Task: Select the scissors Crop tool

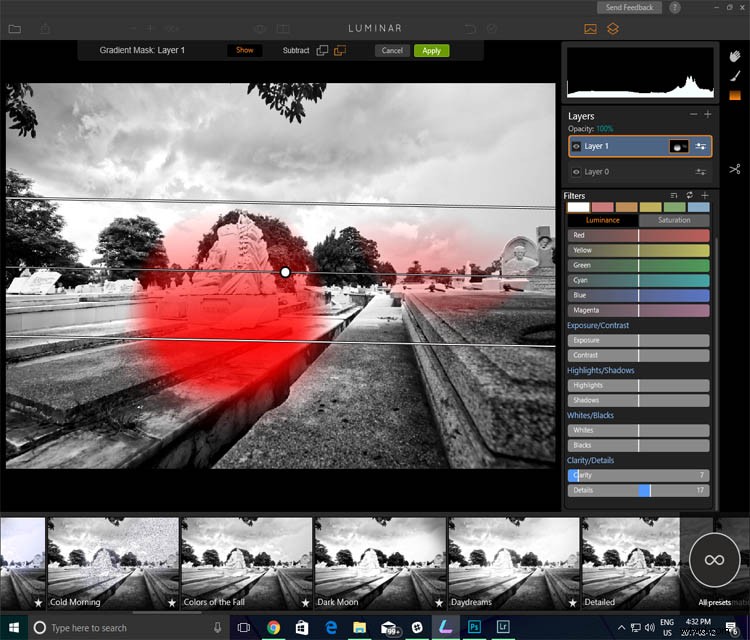Action: (x=735, y=169)
